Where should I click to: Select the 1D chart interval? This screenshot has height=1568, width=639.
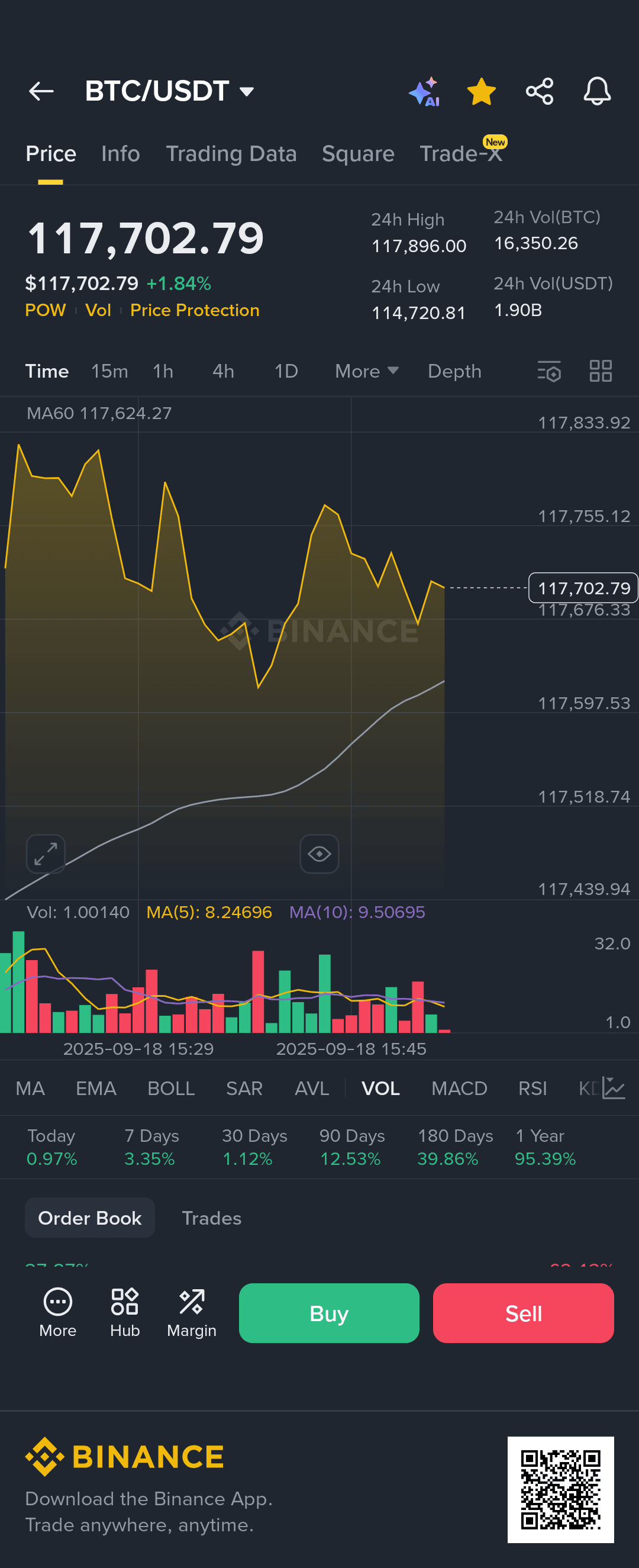[286, 371]
